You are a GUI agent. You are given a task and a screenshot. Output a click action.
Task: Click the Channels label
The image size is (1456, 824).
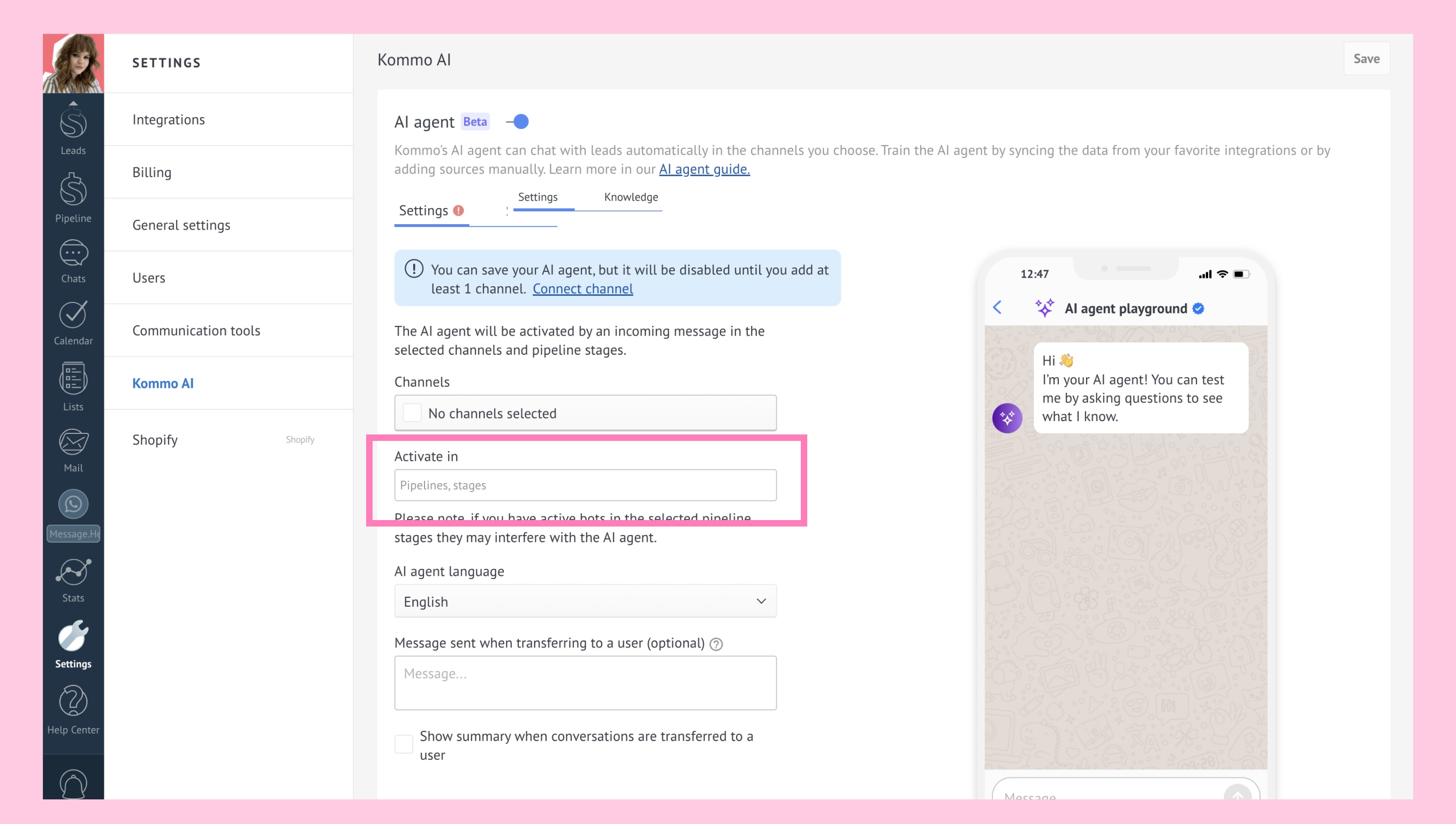coord(422,382)
